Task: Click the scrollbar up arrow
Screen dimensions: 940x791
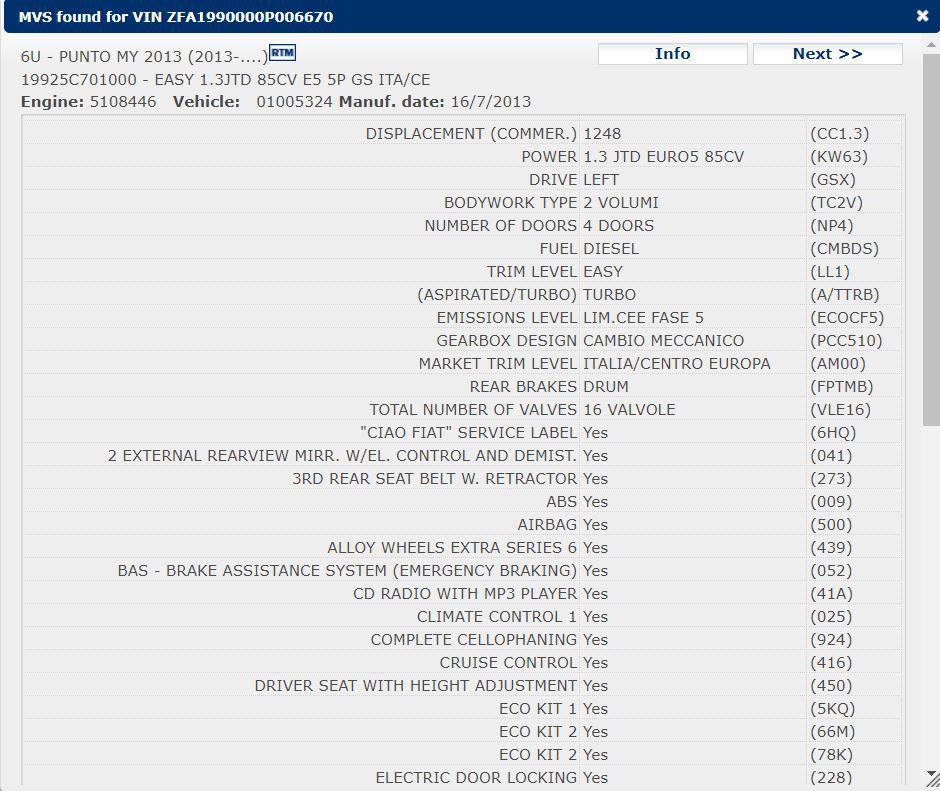Action: tap(931, 45)
